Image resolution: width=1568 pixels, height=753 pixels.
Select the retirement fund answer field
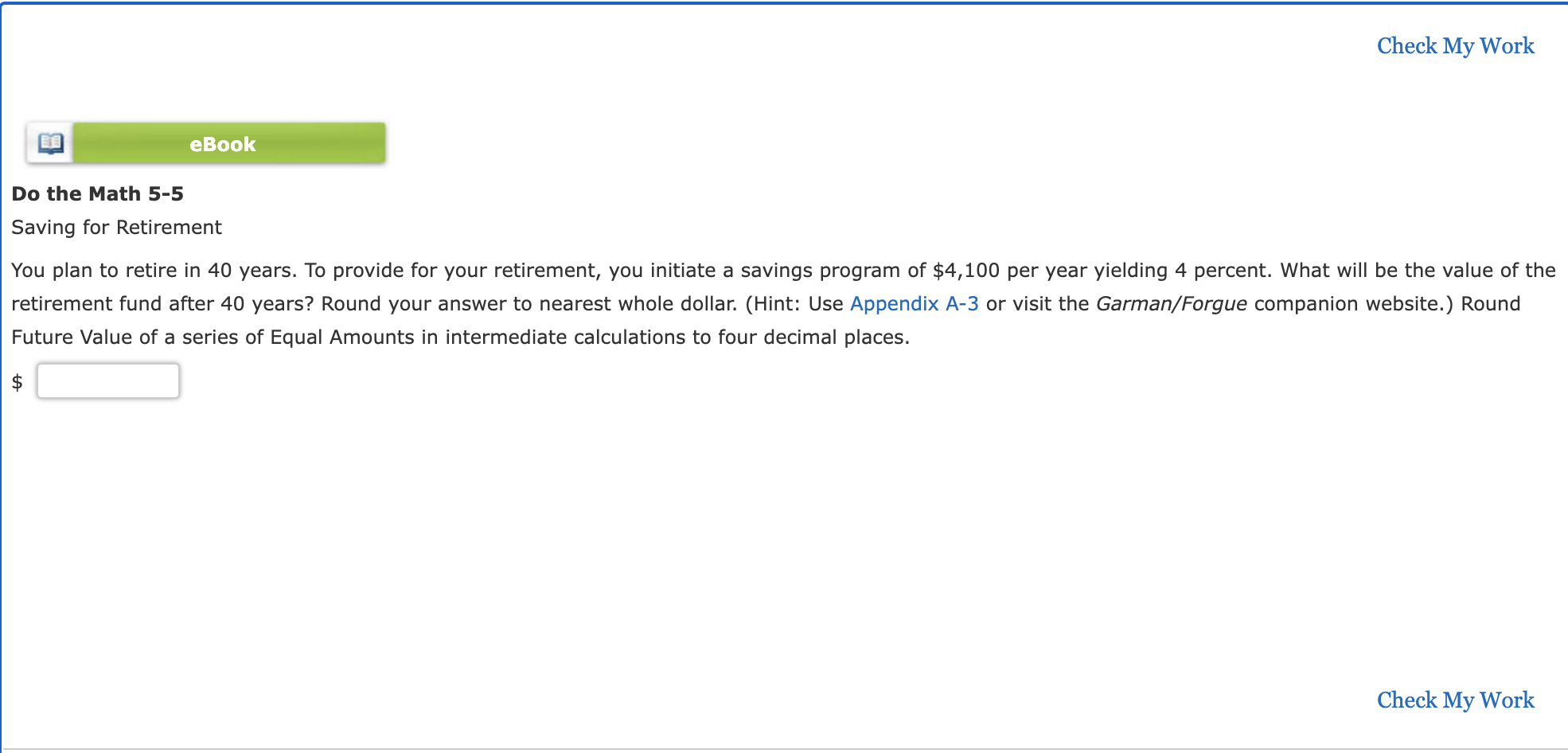(107, 380)
